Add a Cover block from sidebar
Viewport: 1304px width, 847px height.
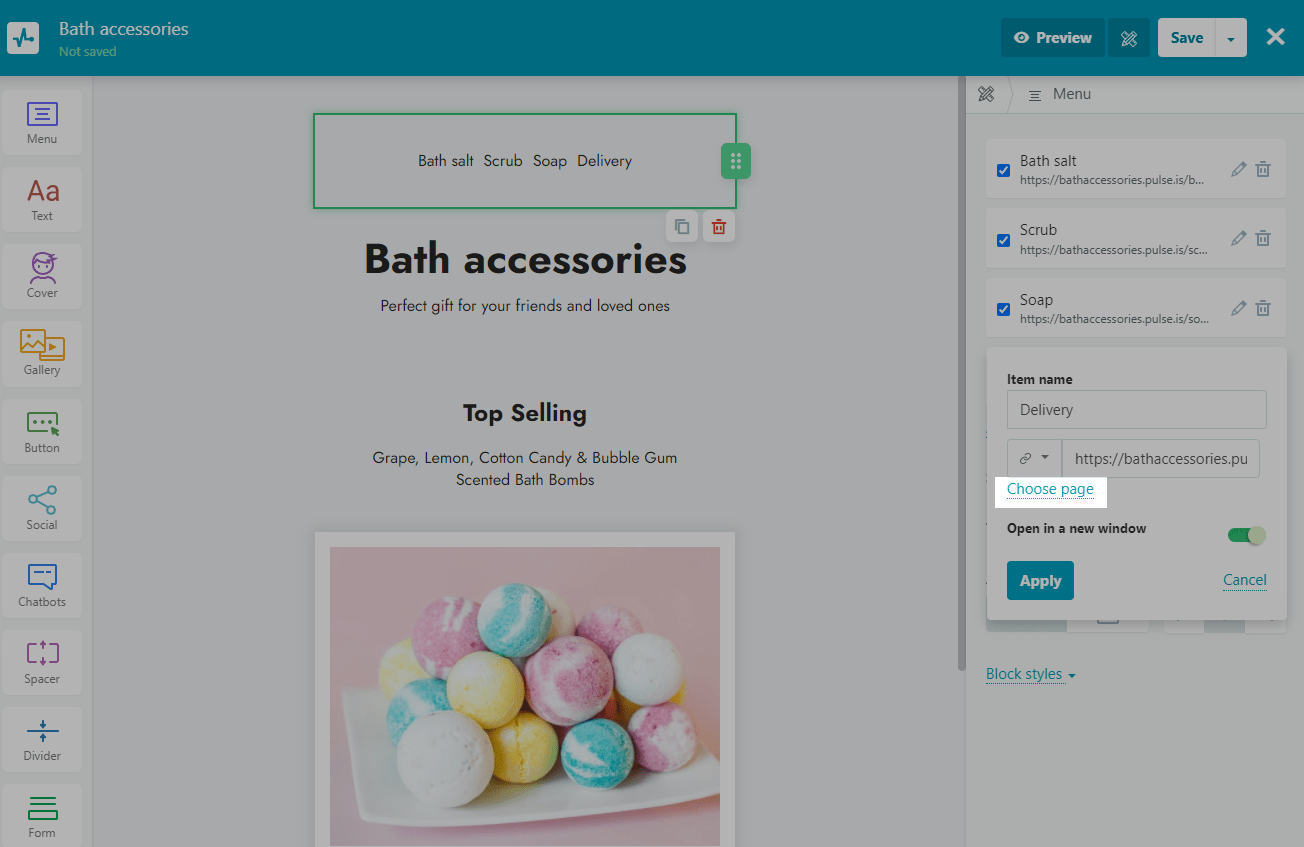(42, 275)
